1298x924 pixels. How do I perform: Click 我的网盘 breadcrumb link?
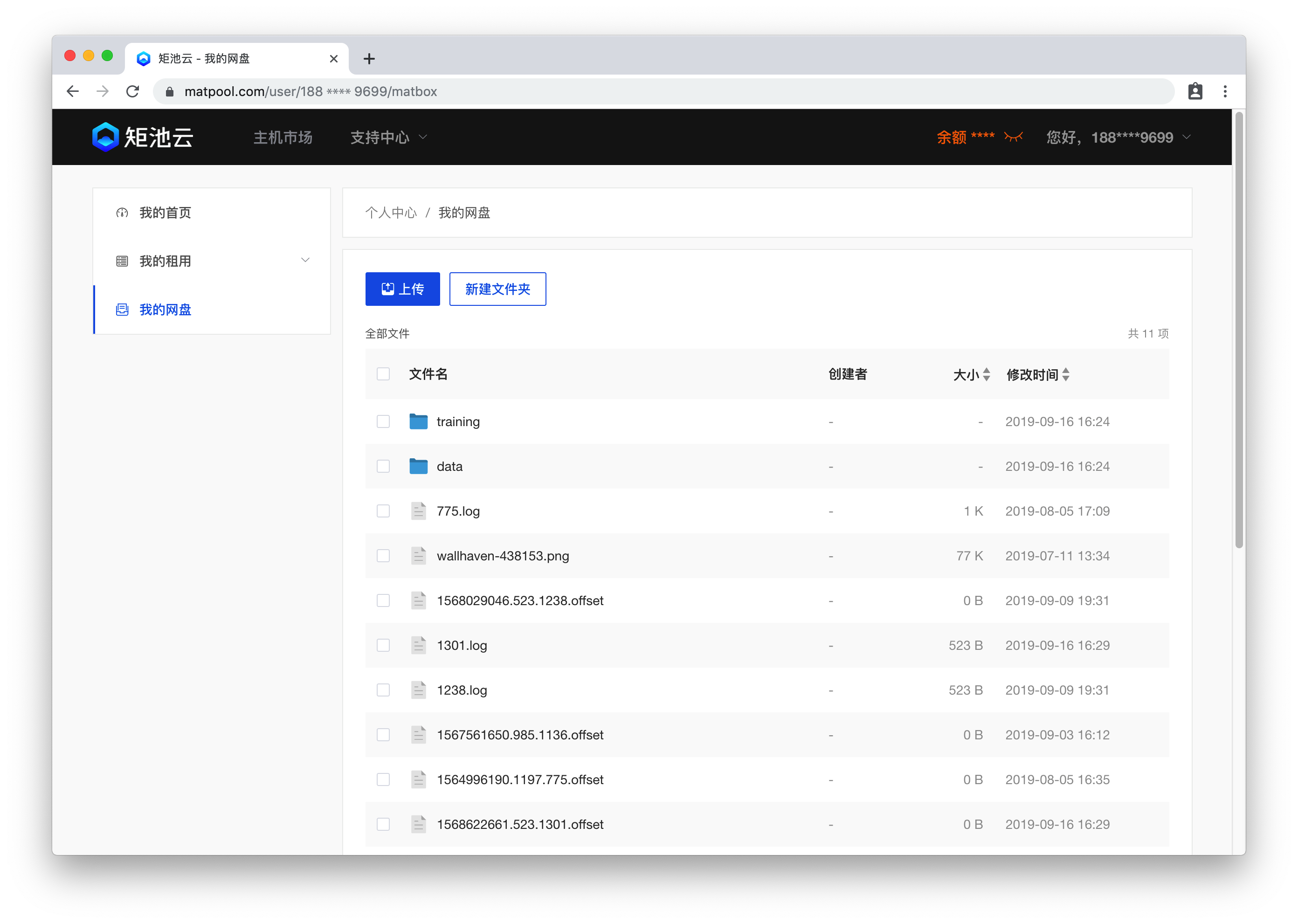click(464, 213)
